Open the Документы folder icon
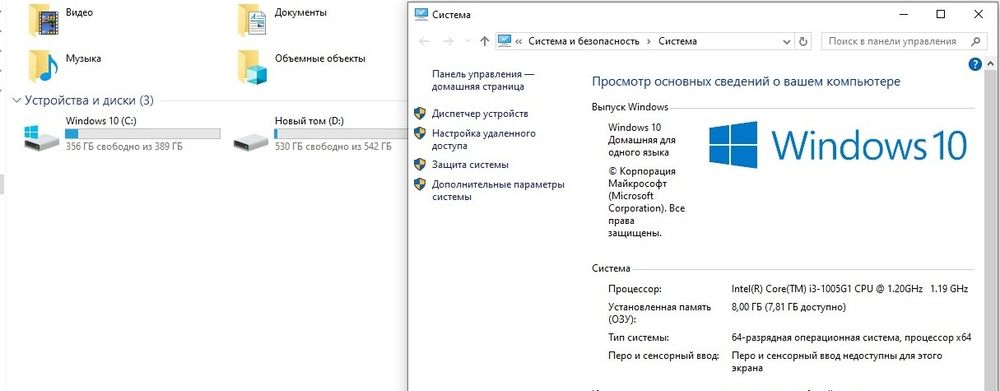1000x391 pixels. (x=251, y=19)
